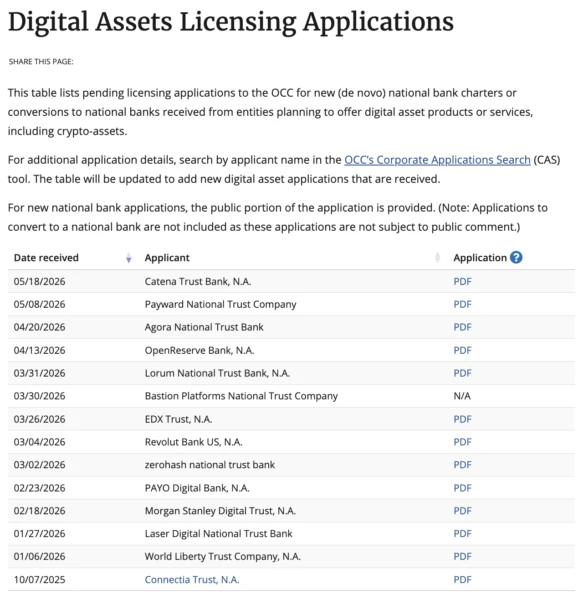Select the N/A application cell
The height and width of the screenshot is (600, 583).
462,396
